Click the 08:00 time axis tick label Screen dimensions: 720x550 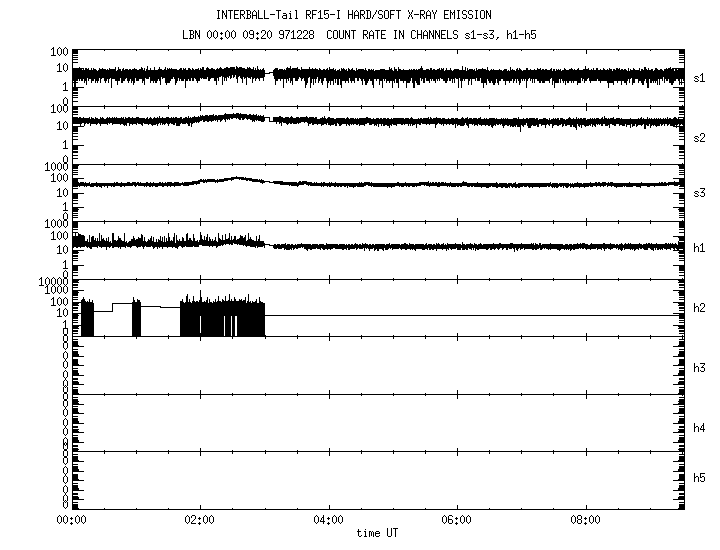(585, 520)
